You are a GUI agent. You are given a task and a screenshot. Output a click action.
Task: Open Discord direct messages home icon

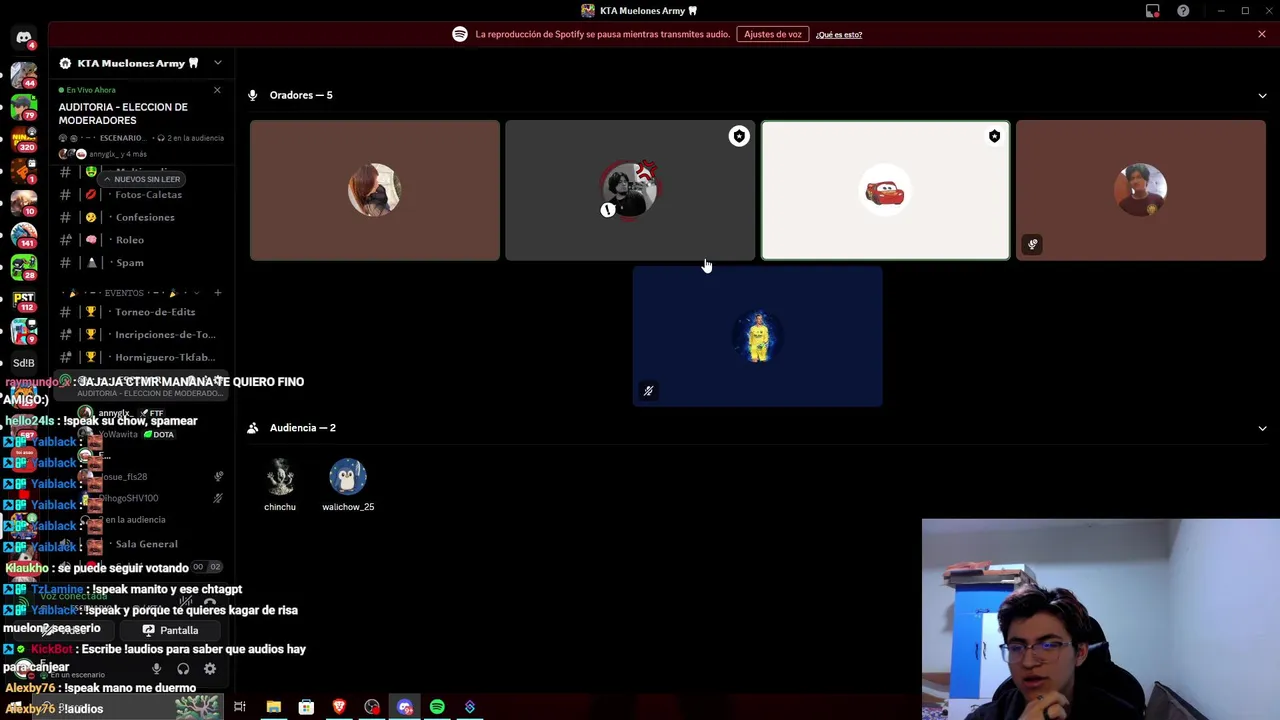[24, 38]
